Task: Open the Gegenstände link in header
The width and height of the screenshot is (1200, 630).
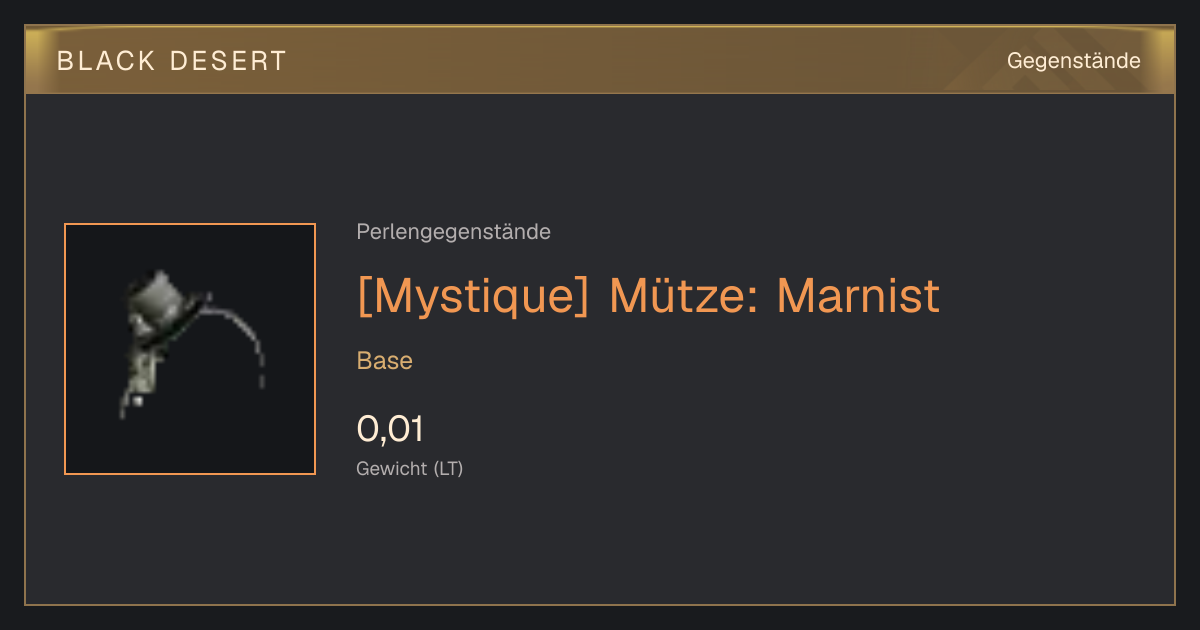Action: (x=1073, y=61)
